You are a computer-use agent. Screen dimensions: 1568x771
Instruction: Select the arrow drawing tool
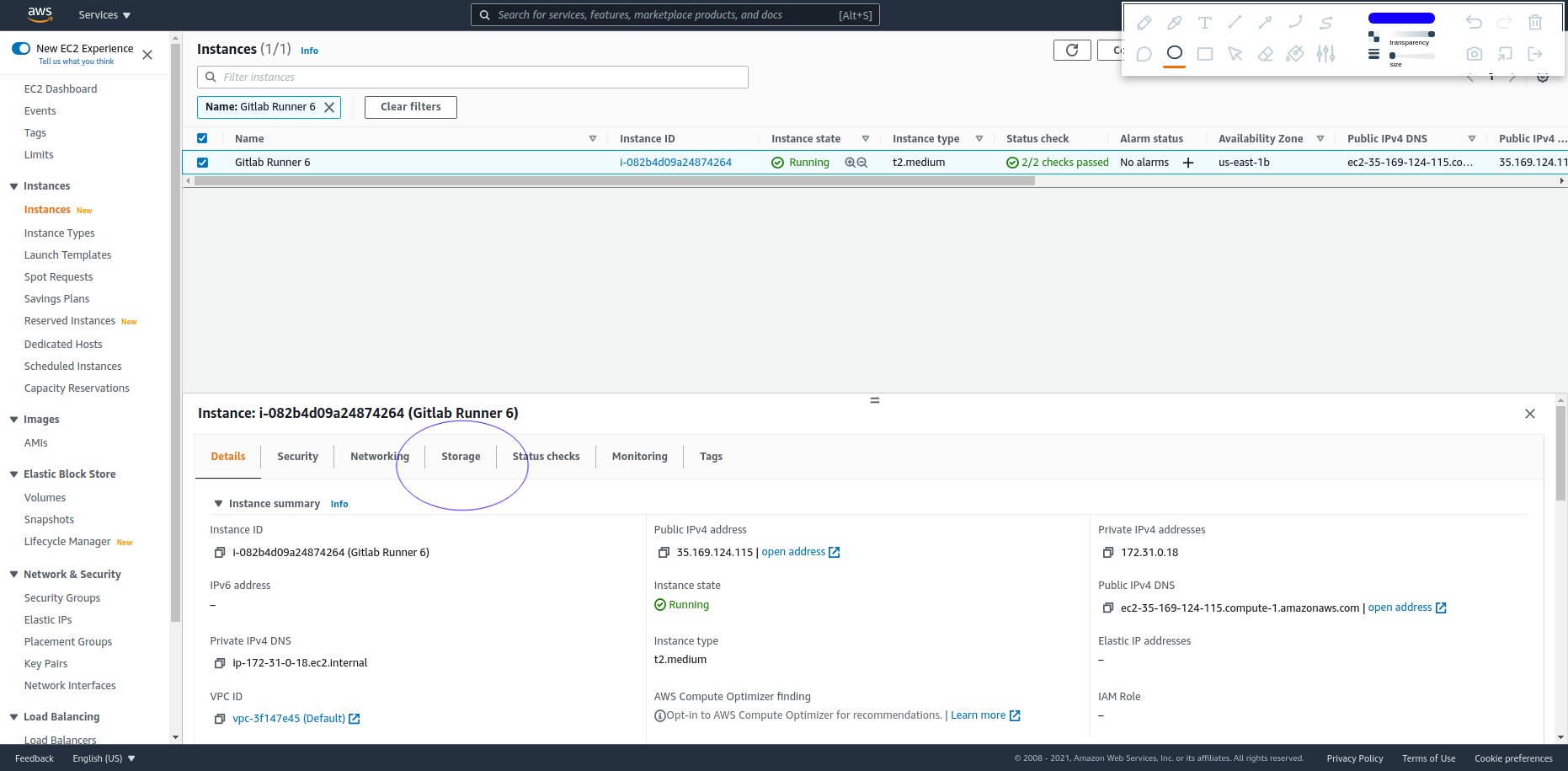pos(1265,23)
